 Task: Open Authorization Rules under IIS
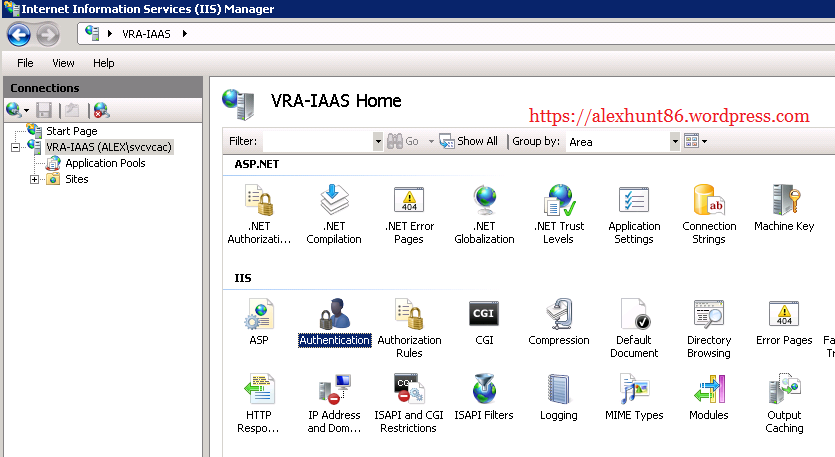click(x=409, y=328)
